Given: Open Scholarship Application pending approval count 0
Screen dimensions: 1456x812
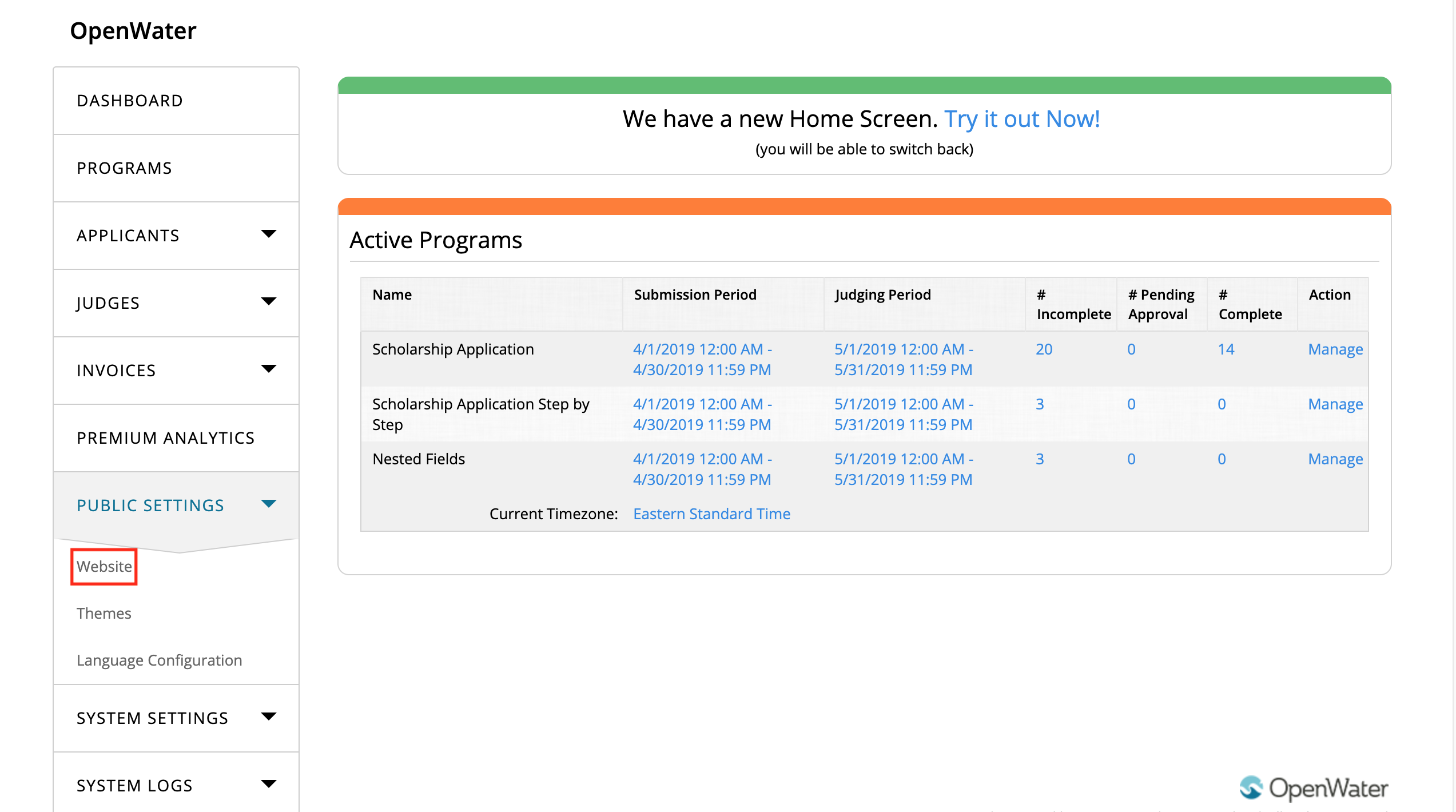Looking at the screenshot, I should [x=1131, y=349].
